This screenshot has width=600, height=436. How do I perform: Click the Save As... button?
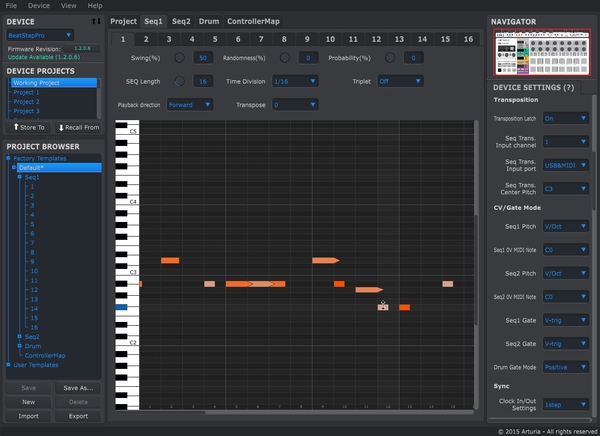[x=77, y=388]
